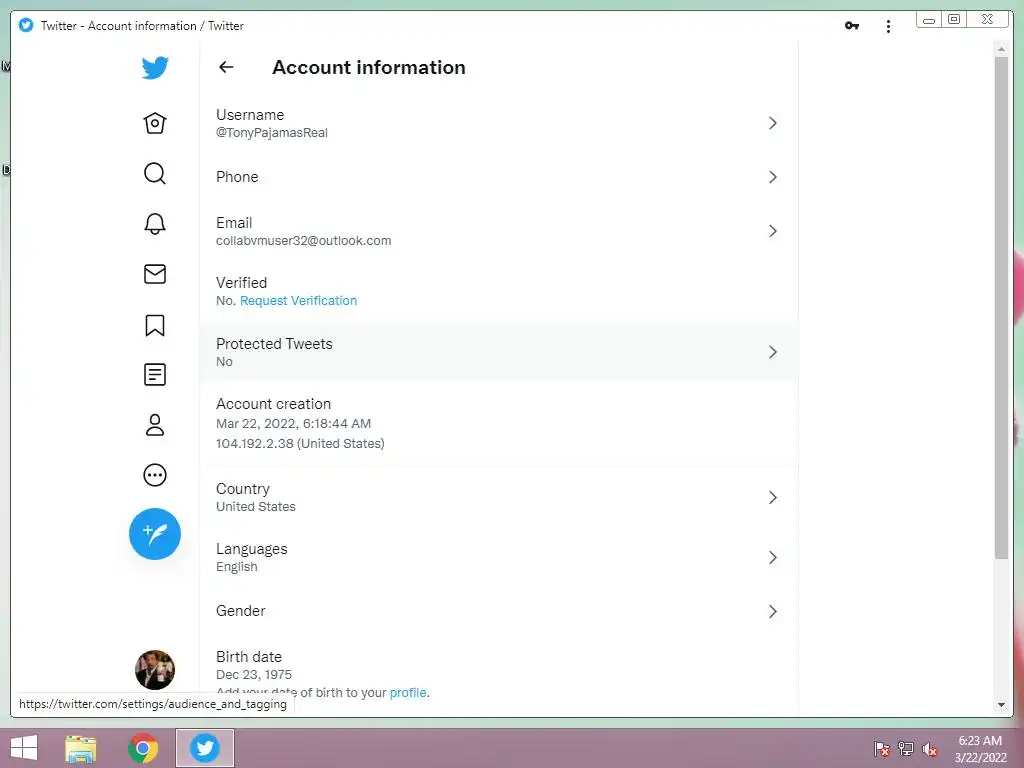Click the key password icon in title bar
This screenshot has height=768, width=1024.
852,25
